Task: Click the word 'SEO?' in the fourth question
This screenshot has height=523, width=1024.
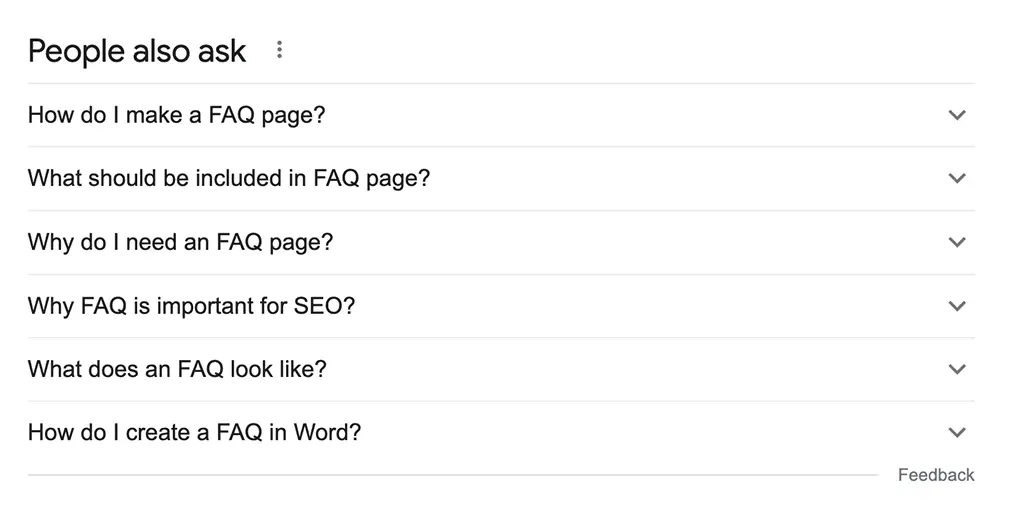Action: point(324,306)
